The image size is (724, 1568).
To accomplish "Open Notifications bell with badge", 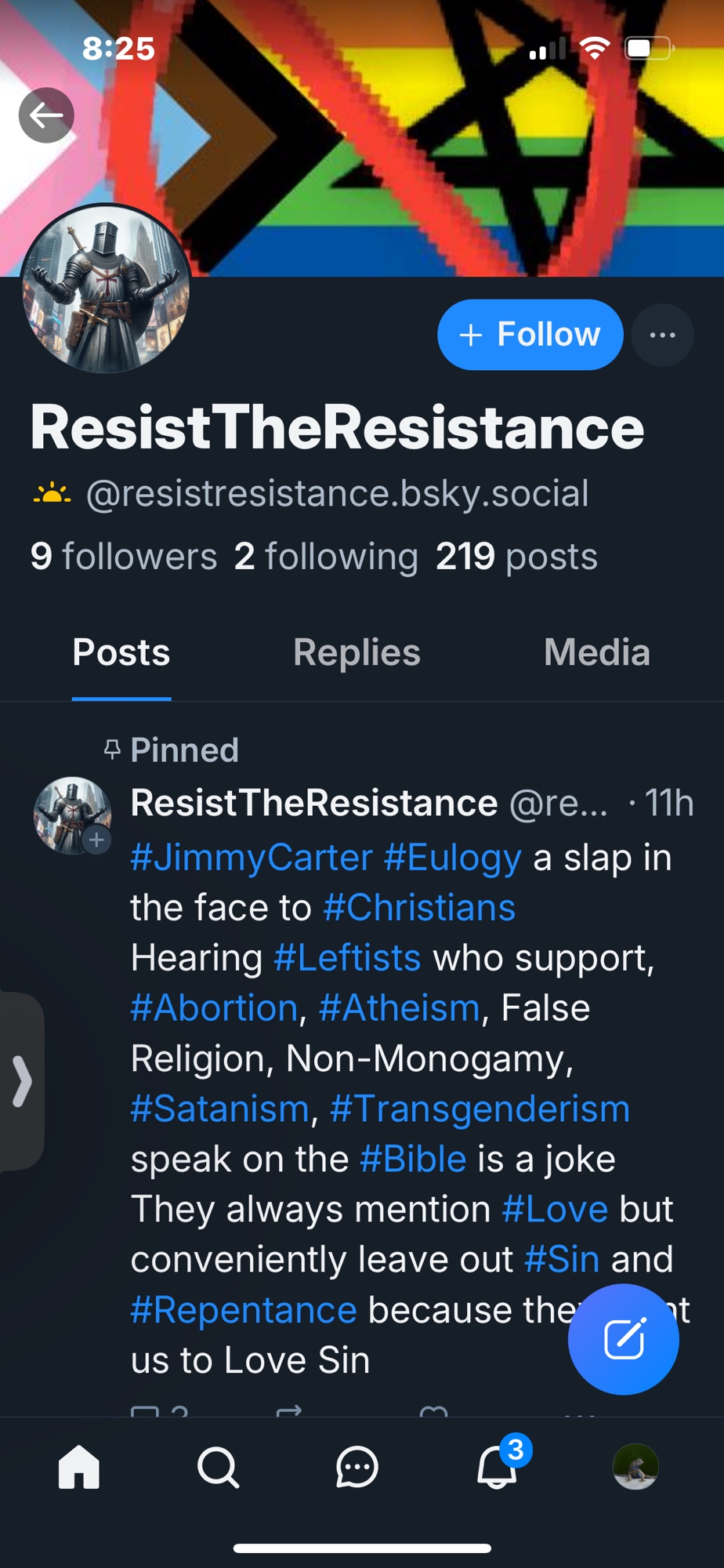I will point(498,1465).
